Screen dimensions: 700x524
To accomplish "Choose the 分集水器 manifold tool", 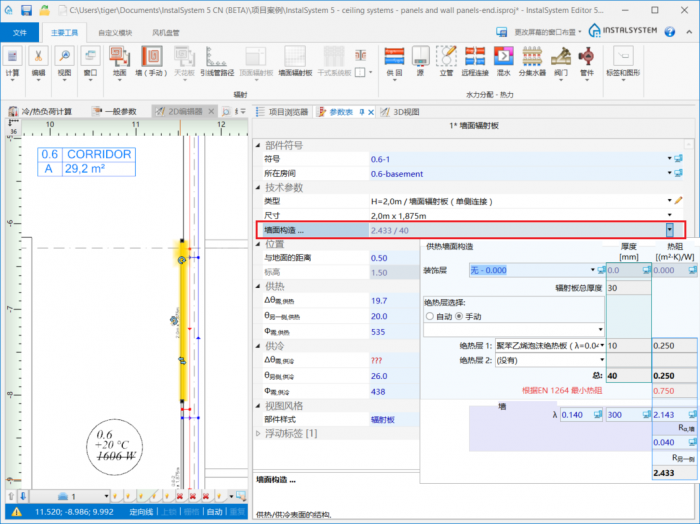I will 531,59.
